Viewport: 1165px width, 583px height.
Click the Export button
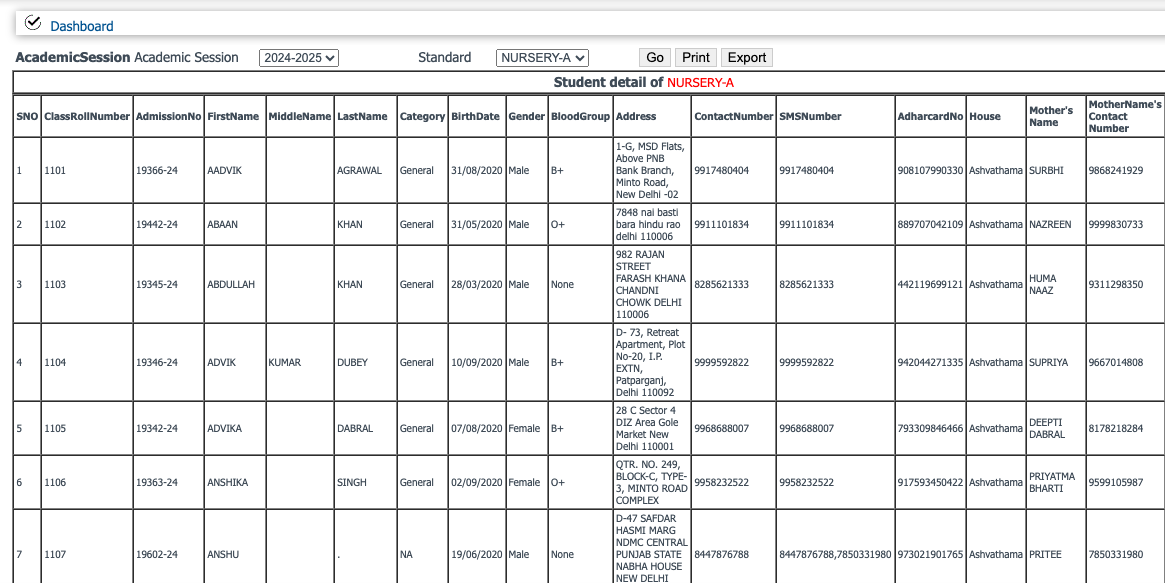pos(747,58)
